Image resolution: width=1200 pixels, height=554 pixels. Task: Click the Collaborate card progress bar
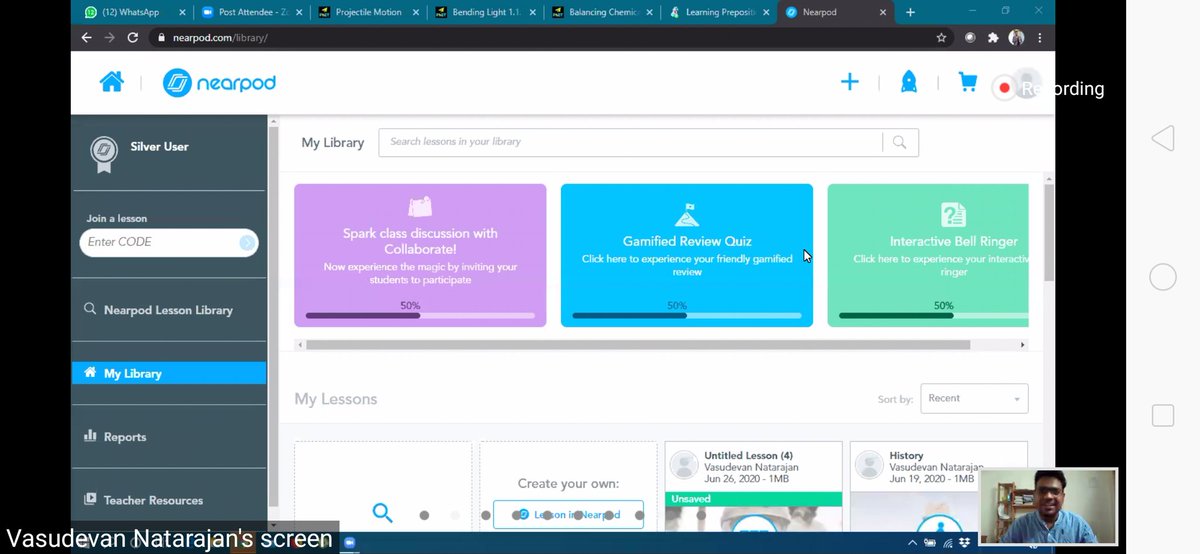tap(420, 315)
